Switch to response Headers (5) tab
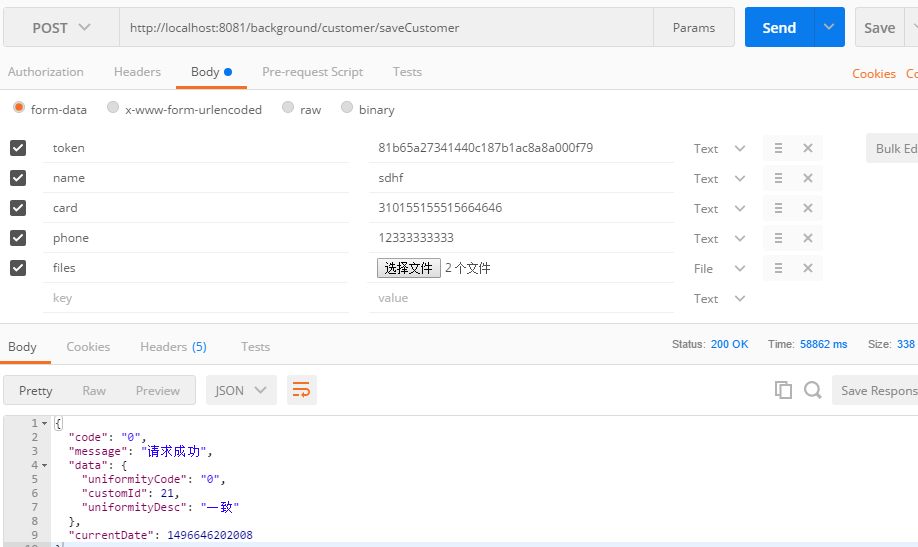The width and height of the screenshot is (918, 547). click(x=173, y=347)
